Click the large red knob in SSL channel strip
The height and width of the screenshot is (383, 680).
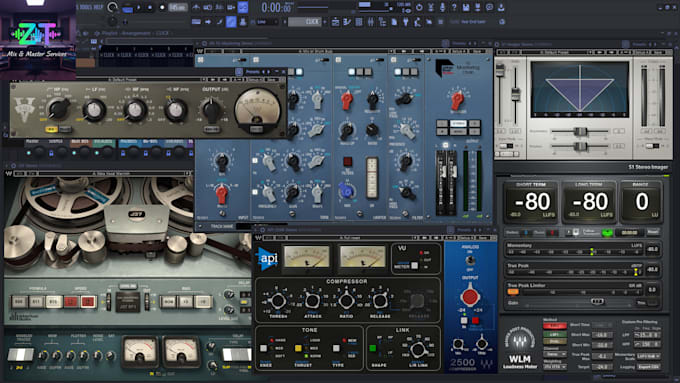pos(221,195)
